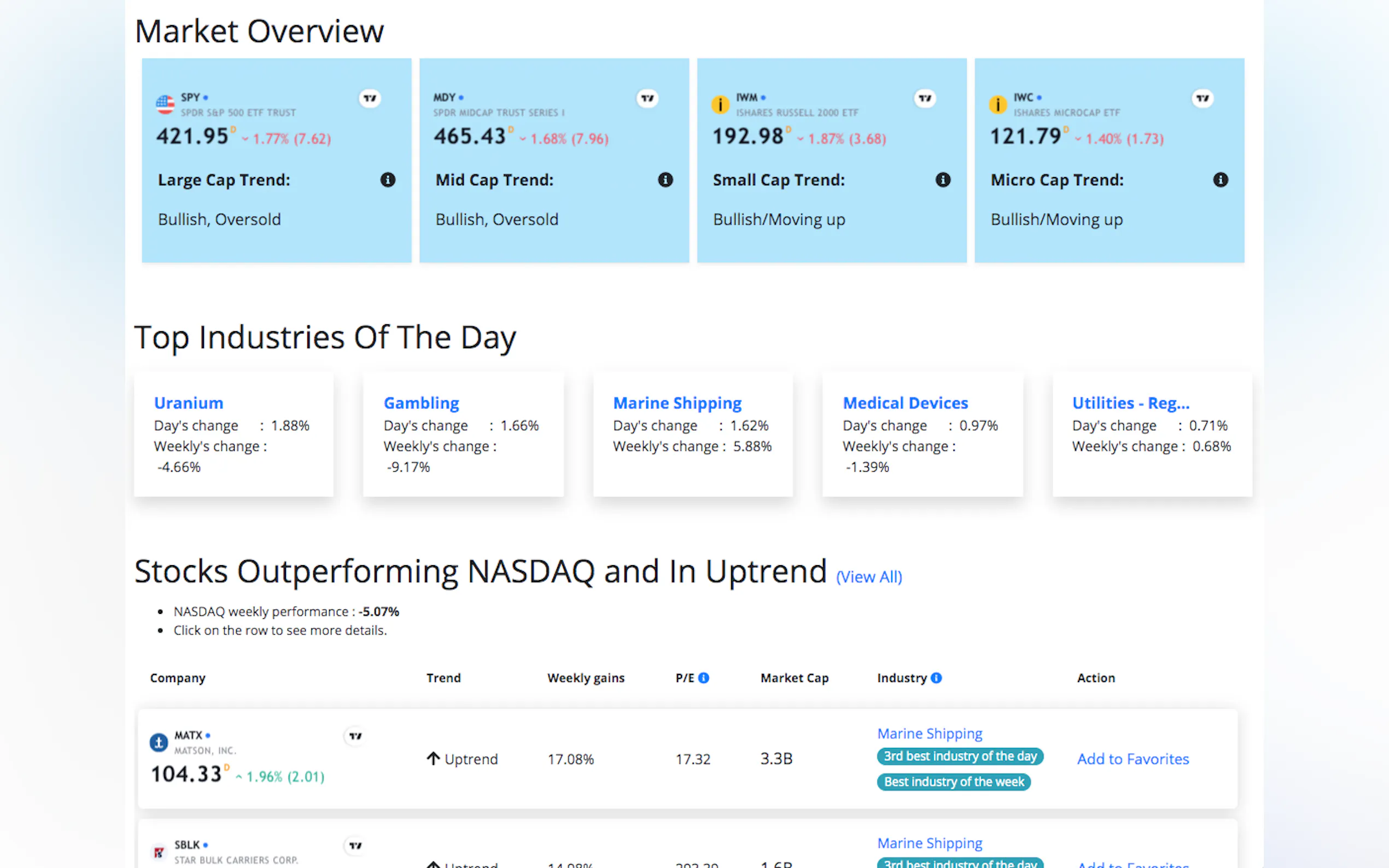The image size is (1389, 868).
Task: Click TradingView icon on IWM card
Action: click(x=925, y=98)
